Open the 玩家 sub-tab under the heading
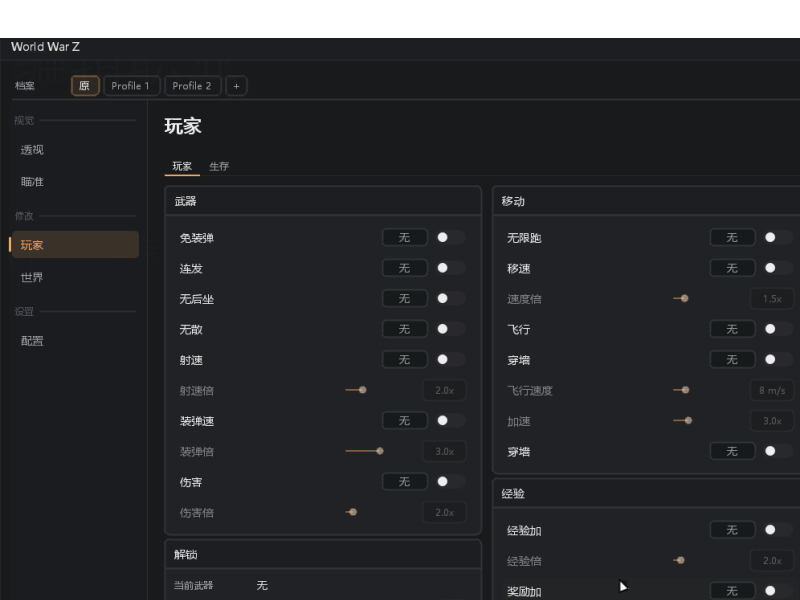Image resolution: width=800 pixels, height=600 pixels. [x=182, y=166]
